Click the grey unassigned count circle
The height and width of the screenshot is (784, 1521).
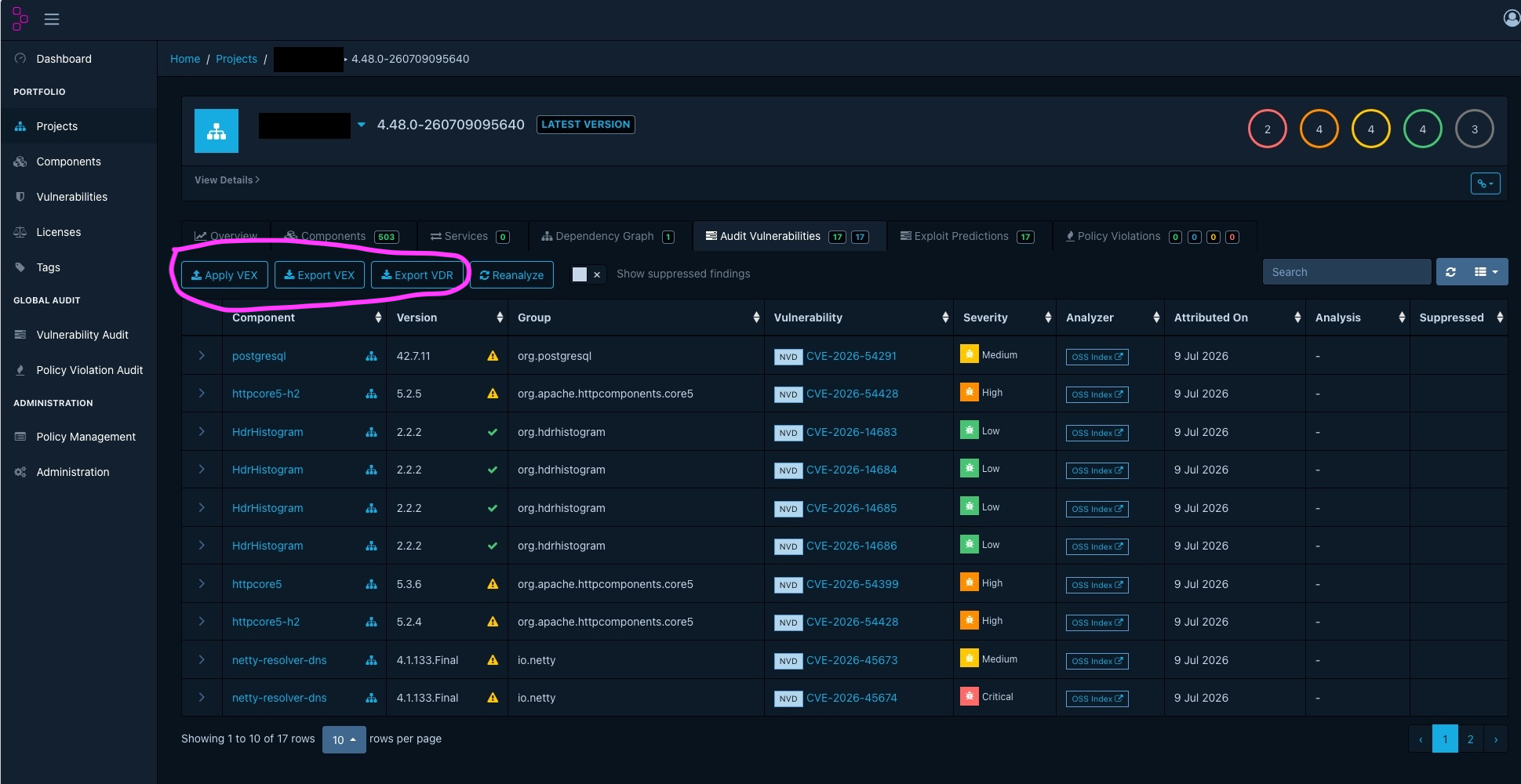pos(1474,129)
